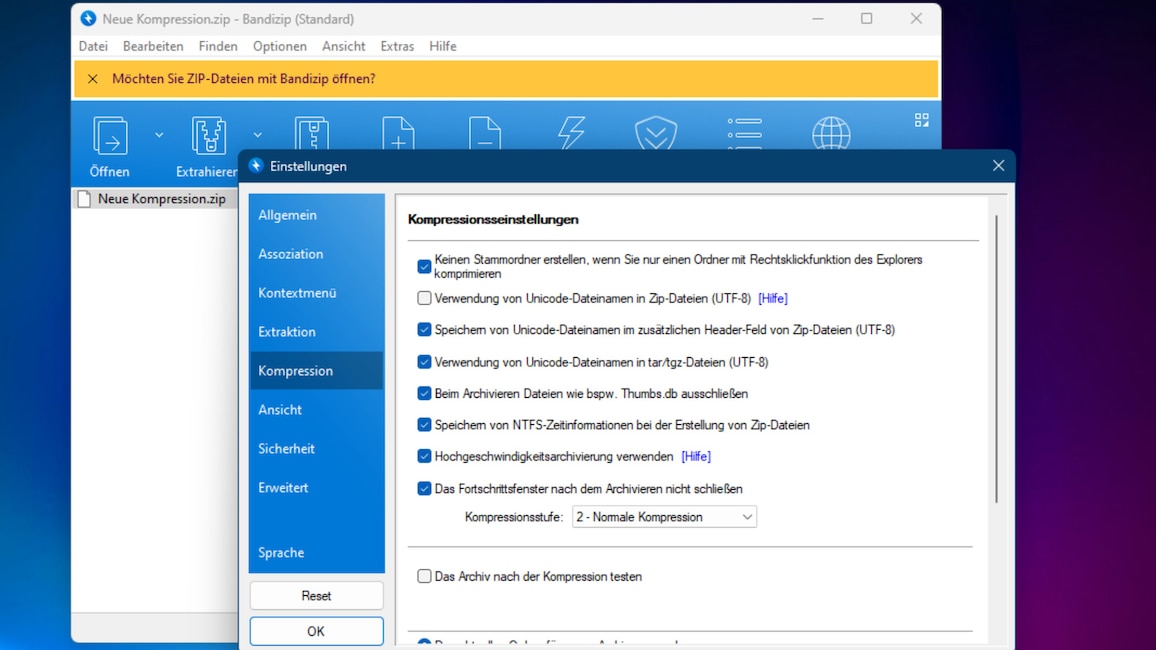Open the Kompressionsstufe combo box
Screen dimensions: 1156x650
[x=664, y=517]
